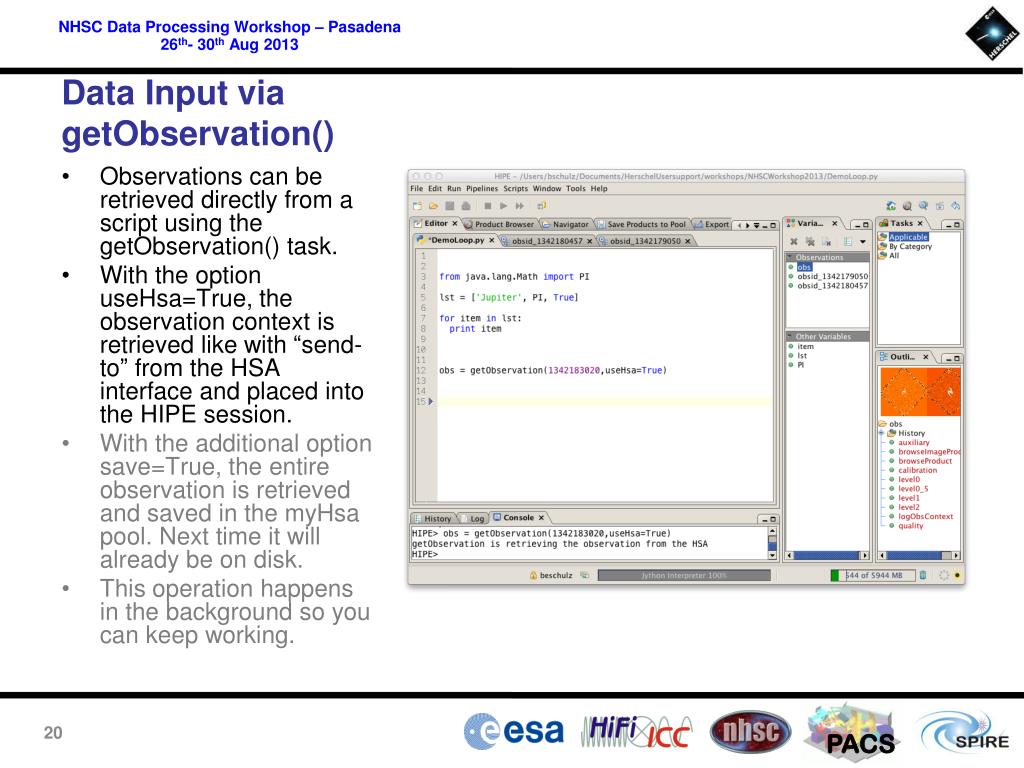1024x768 pixels.
Task: Switch to the Export tab
Action: tap(712, 224)
